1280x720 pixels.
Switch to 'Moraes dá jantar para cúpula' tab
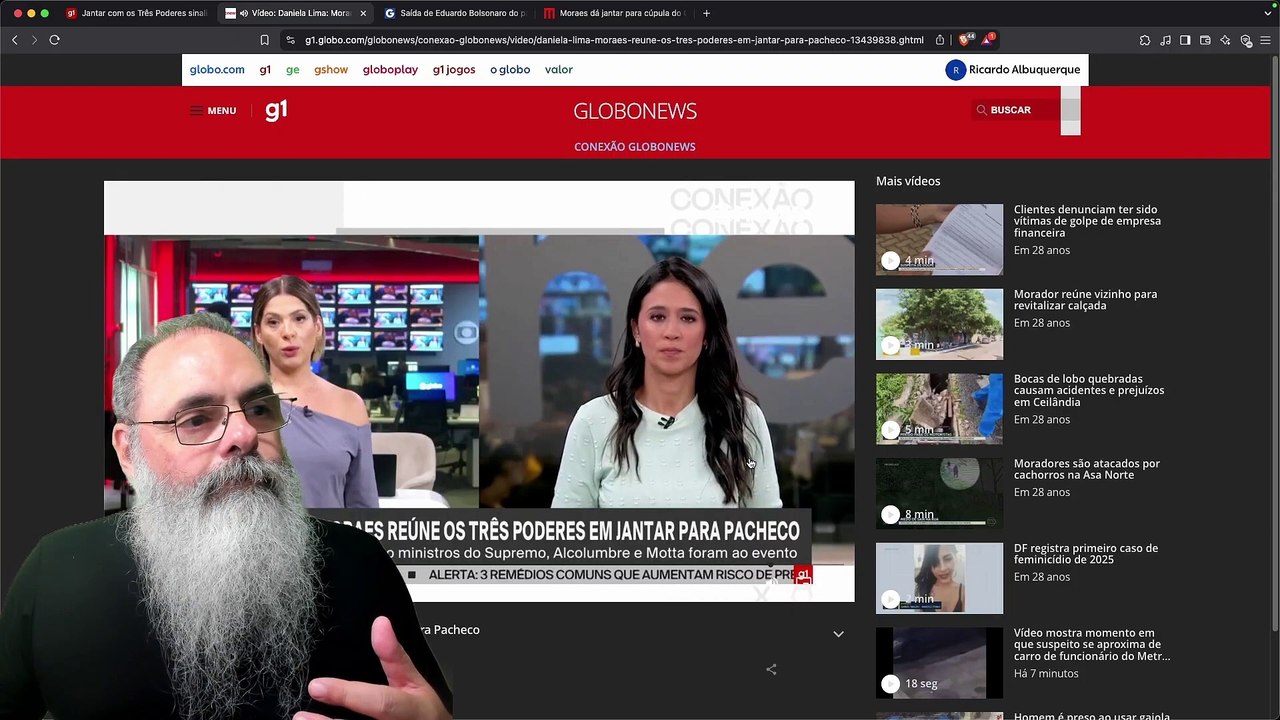pyautogui.click(x=616, y=13)
